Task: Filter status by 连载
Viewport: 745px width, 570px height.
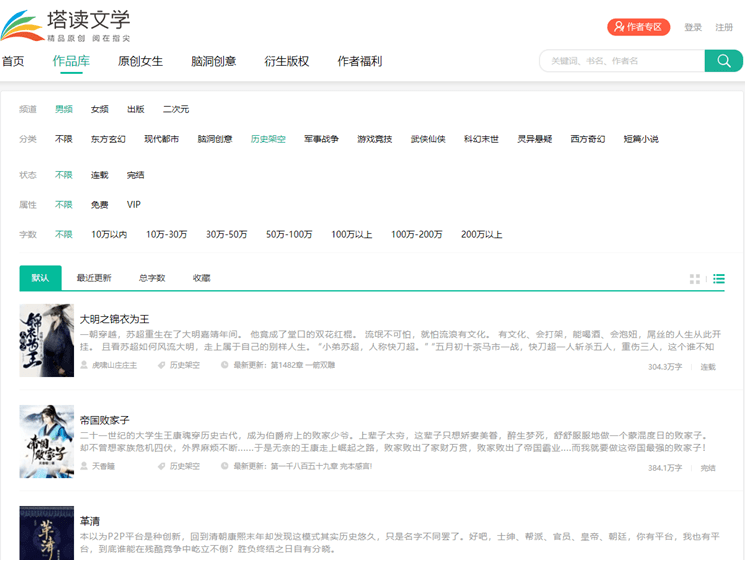Action: 100,175
